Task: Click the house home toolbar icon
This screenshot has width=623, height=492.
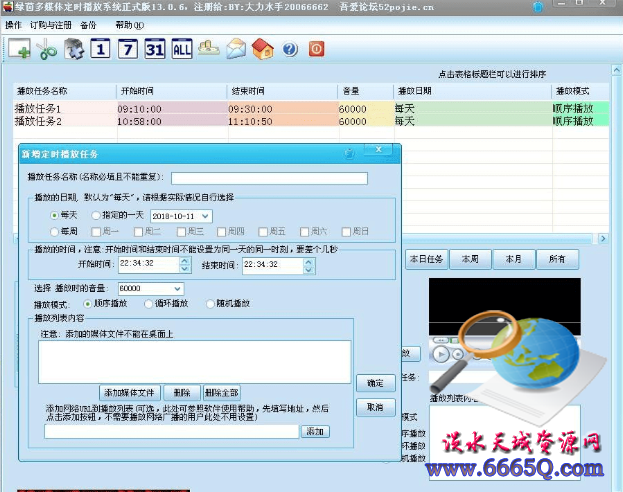Action: (x=263, y=49)
